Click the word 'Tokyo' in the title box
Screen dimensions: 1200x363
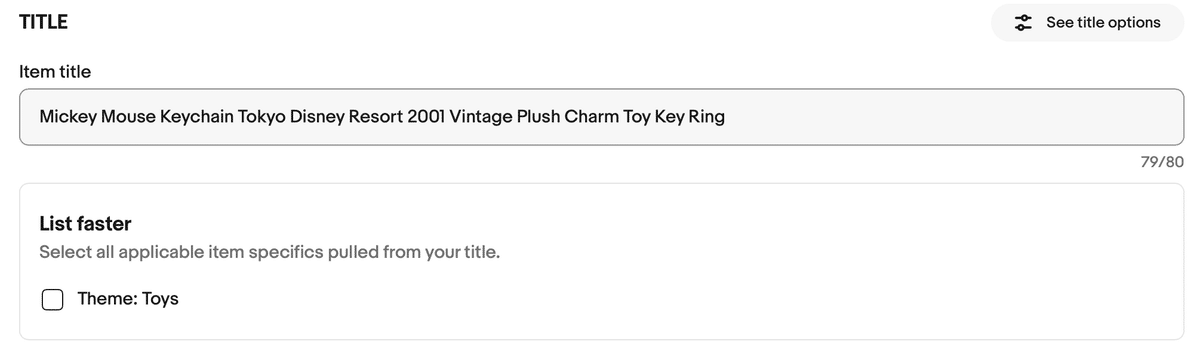[262, 117]
